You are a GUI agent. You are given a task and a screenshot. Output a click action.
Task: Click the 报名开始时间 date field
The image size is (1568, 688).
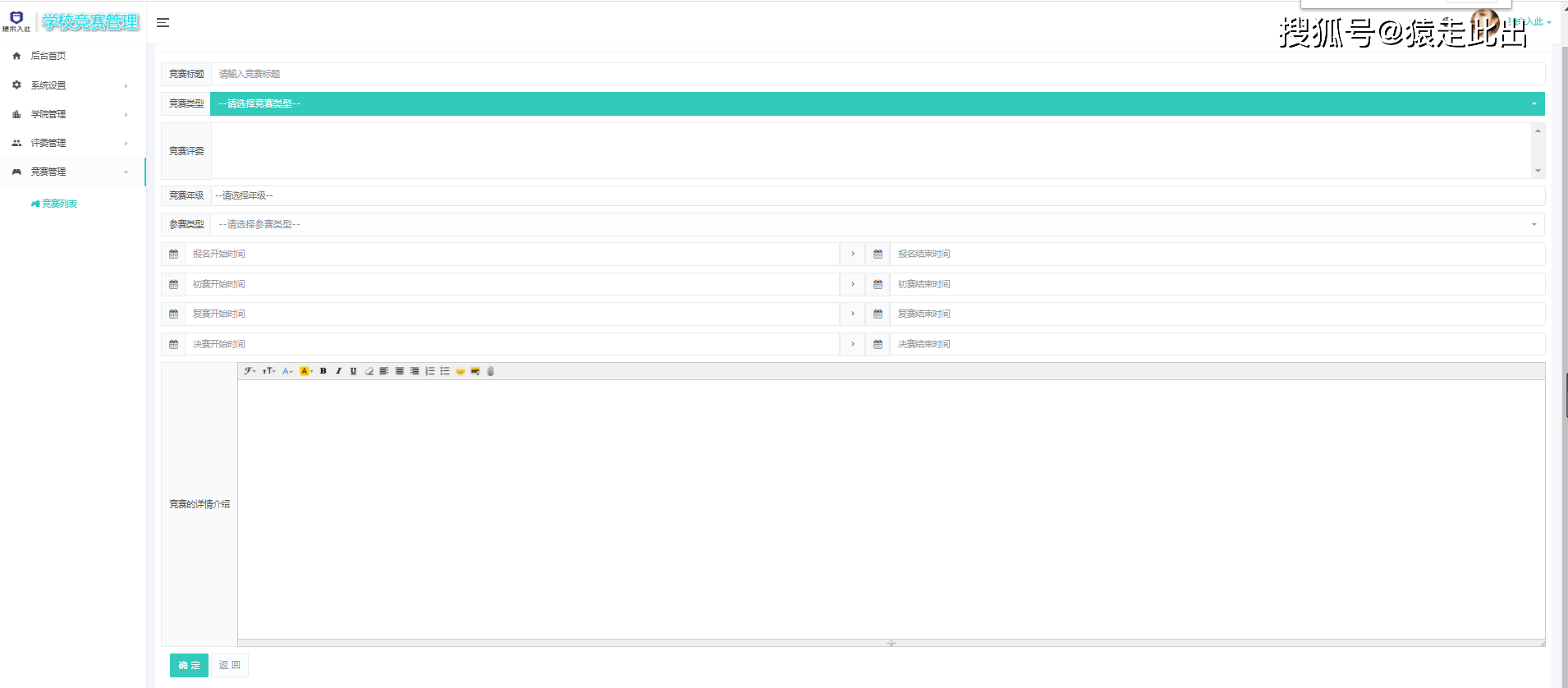pos(511,255)
